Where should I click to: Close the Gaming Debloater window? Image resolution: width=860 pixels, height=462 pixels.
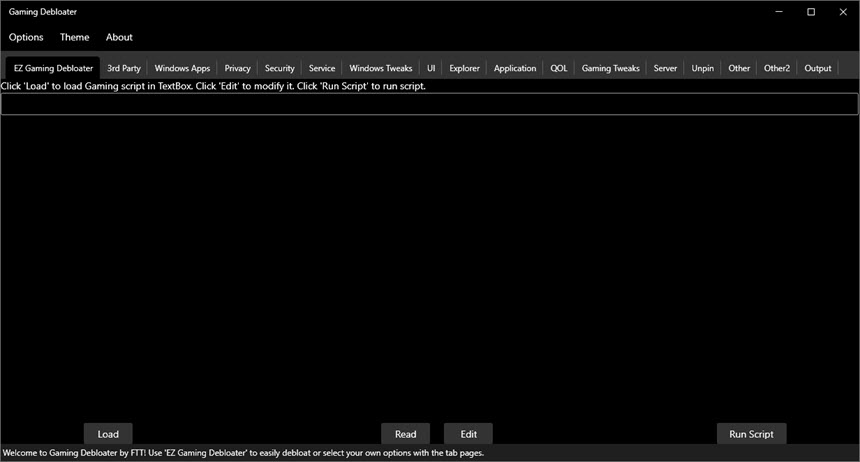click(x=843, y=12)
